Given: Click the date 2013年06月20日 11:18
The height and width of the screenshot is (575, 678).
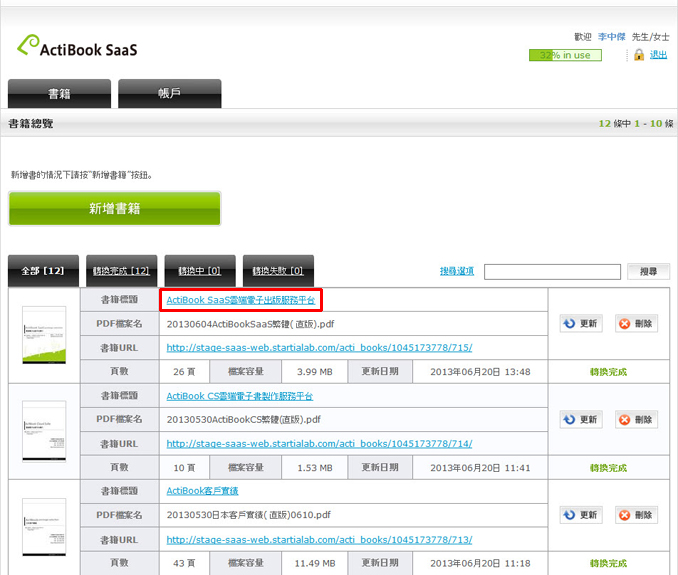Looking at the screenshot, I should tap(480, 563).
